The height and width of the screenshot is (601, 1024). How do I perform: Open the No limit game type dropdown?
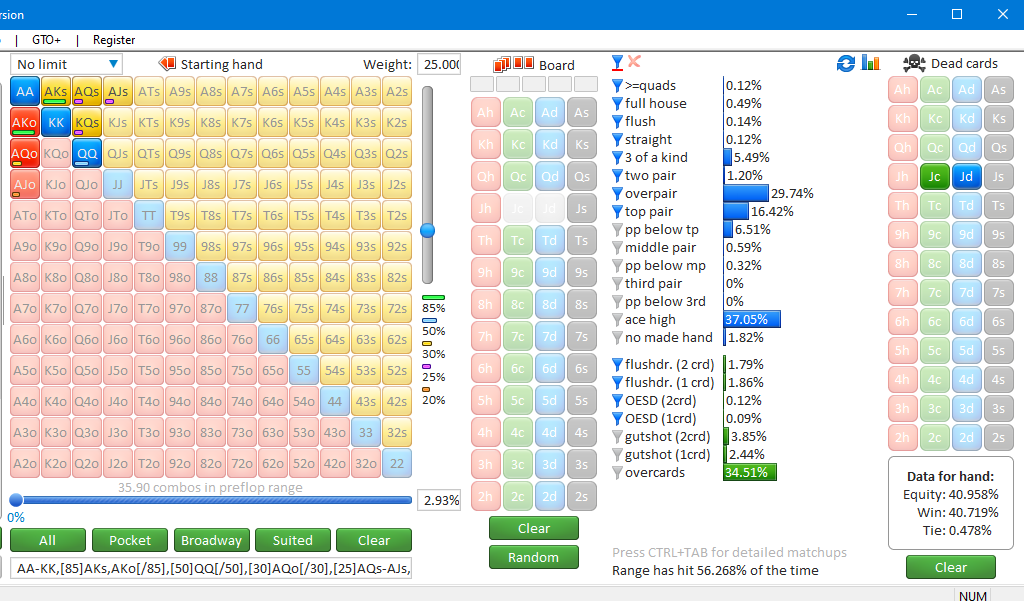pyautogui.click(x=66, y=64)
